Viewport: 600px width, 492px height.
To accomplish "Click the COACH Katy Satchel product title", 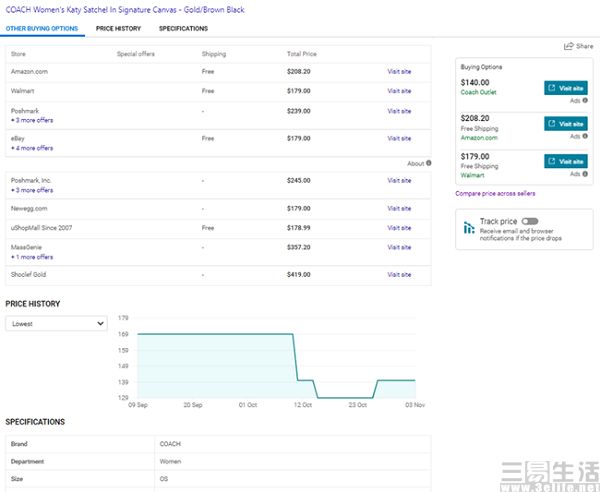I will point(125,9).
